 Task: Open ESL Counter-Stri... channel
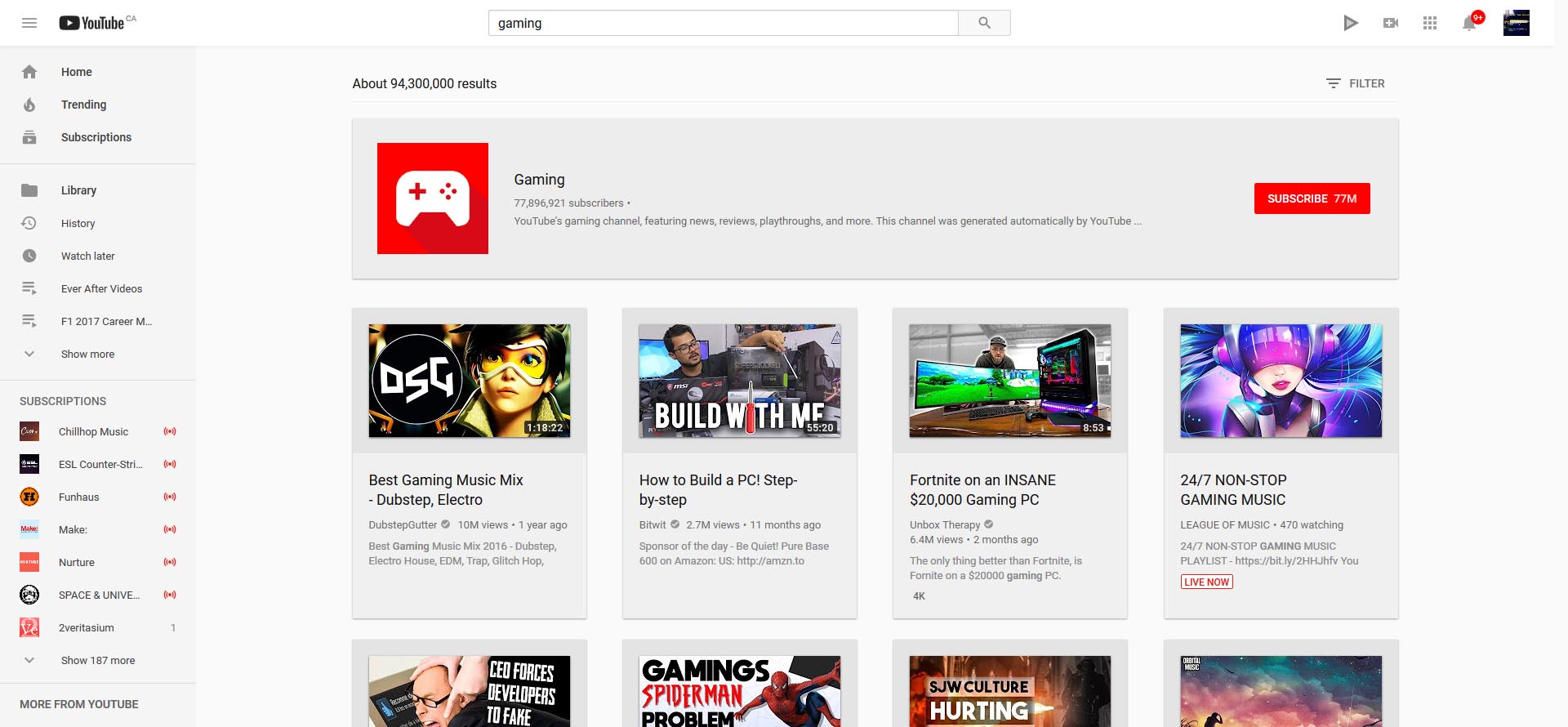pyautogui.click(x=98, y=464)
